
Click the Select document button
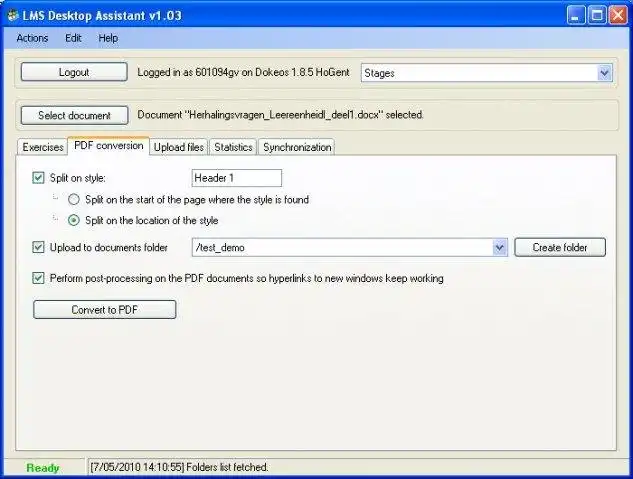(74, 115)
